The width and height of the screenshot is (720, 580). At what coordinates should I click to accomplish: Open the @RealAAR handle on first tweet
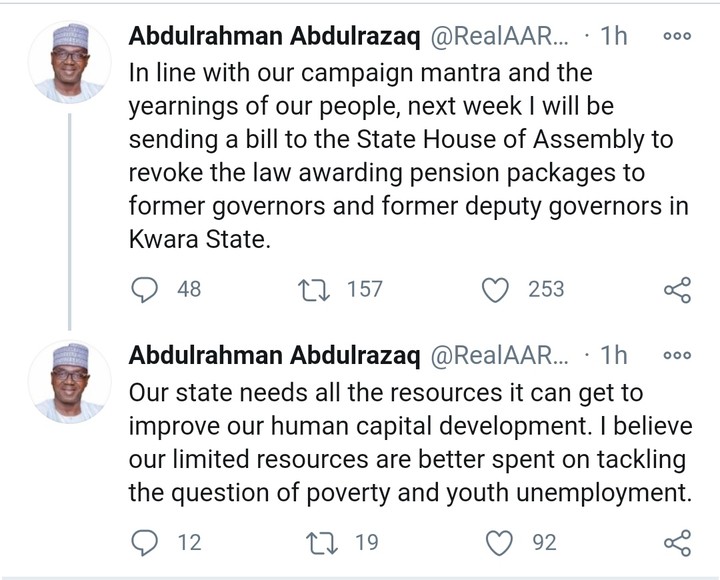click(498, 37)
